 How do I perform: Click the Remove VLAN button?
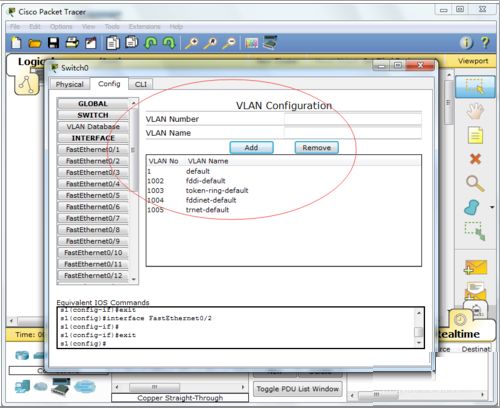(x=316, y=147)
